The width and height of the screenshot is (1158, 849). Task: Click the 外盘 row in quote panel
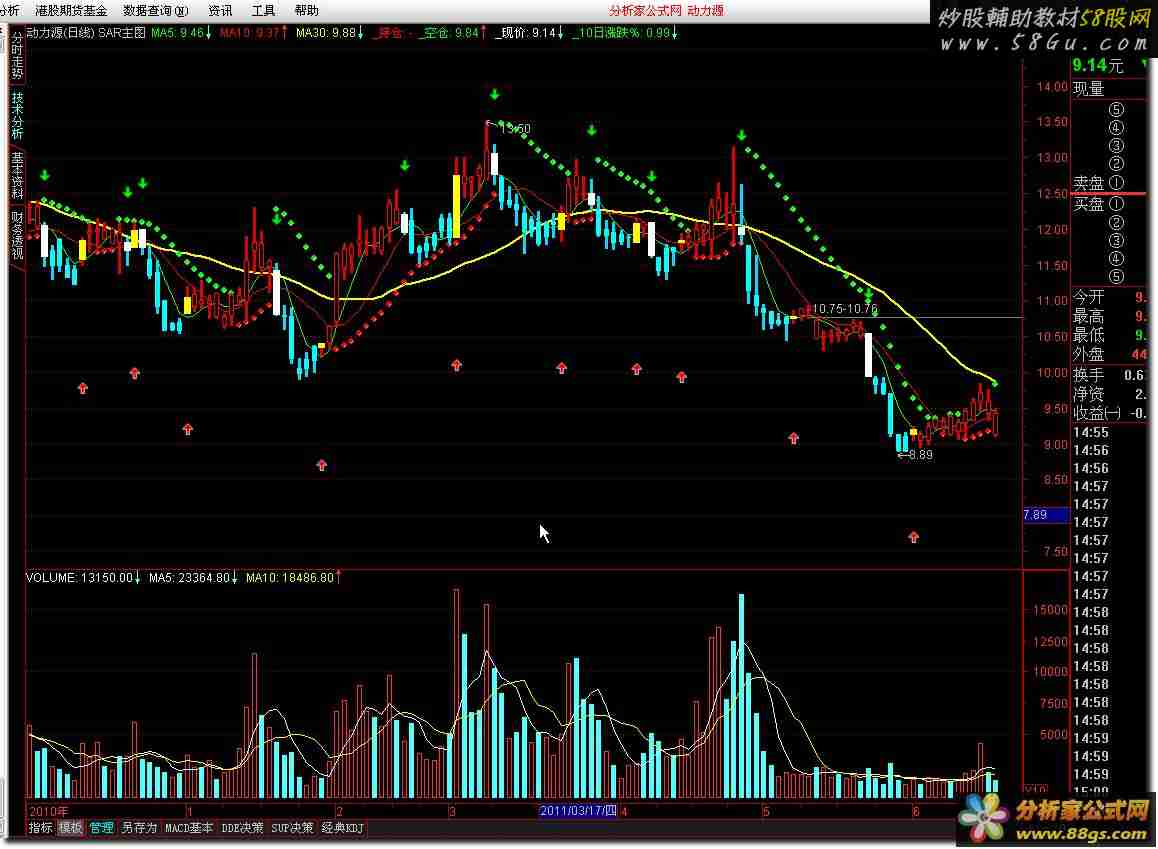tap(1110, 354)
